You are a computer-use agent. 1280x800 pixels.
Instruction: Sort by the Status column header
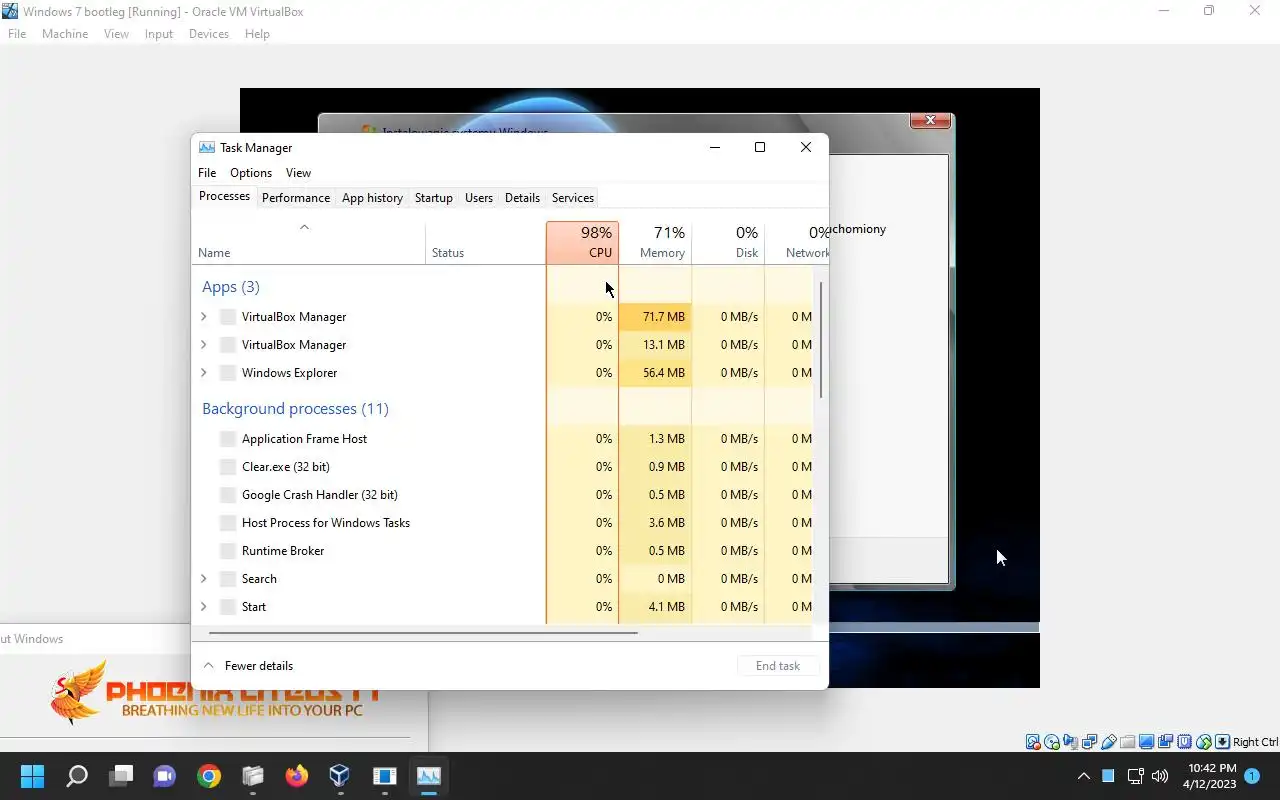click(x=486, y=243)
